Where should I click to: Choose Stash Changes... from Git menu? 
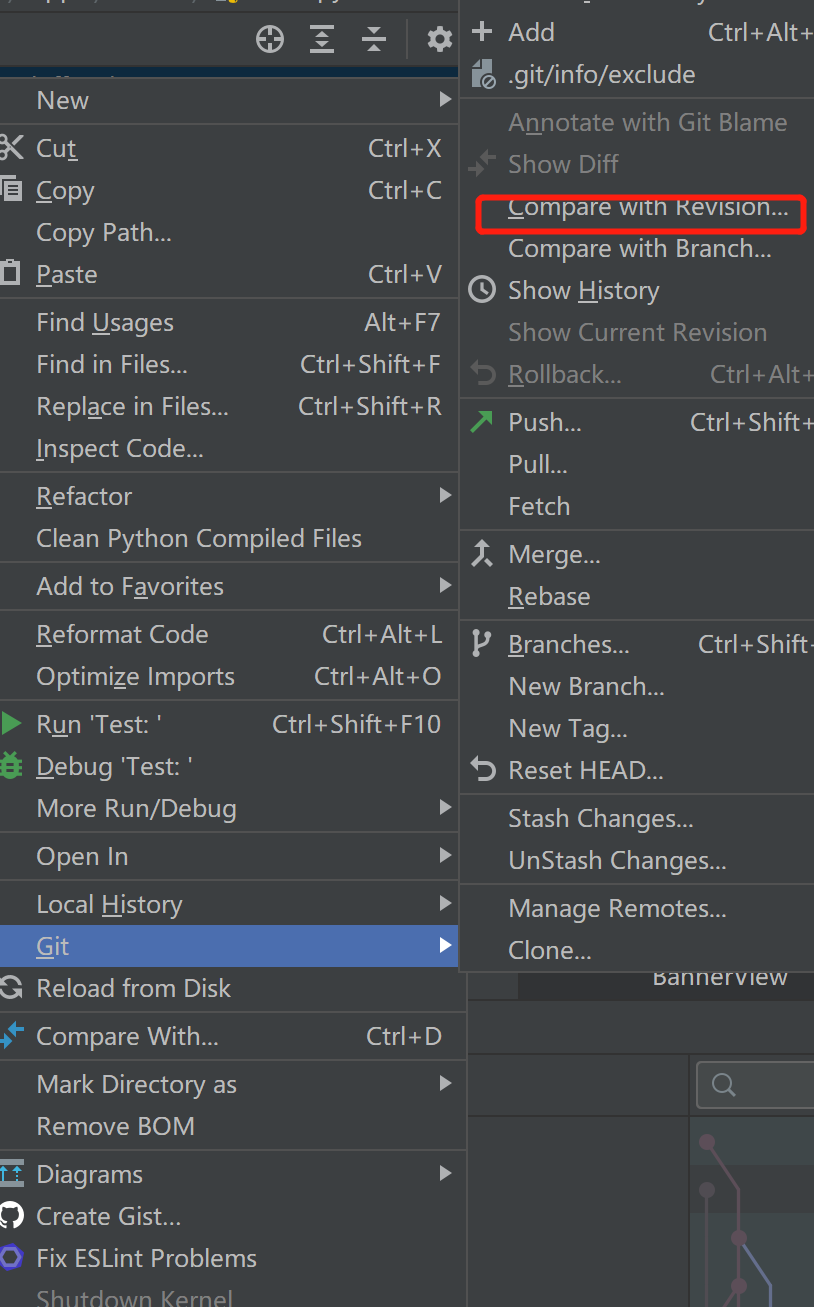pos(600,818)
